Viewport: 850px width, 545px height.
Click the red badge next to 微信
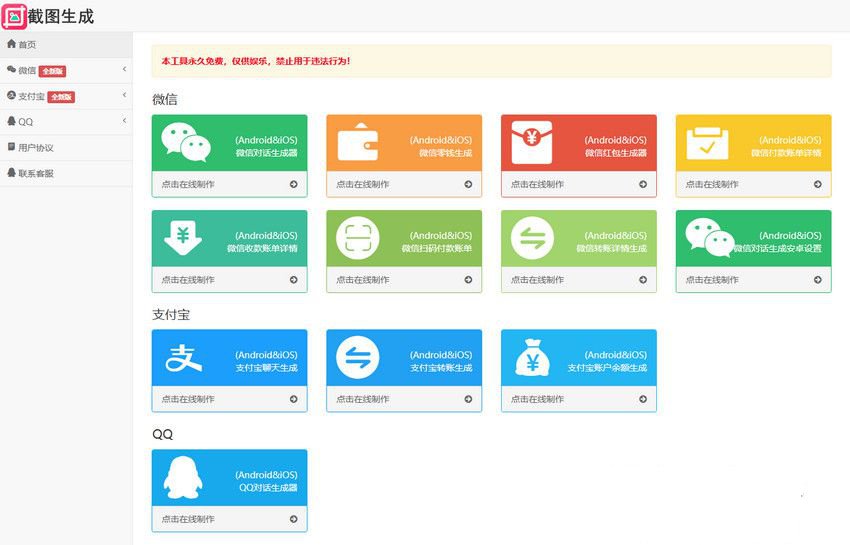point(52,71)
